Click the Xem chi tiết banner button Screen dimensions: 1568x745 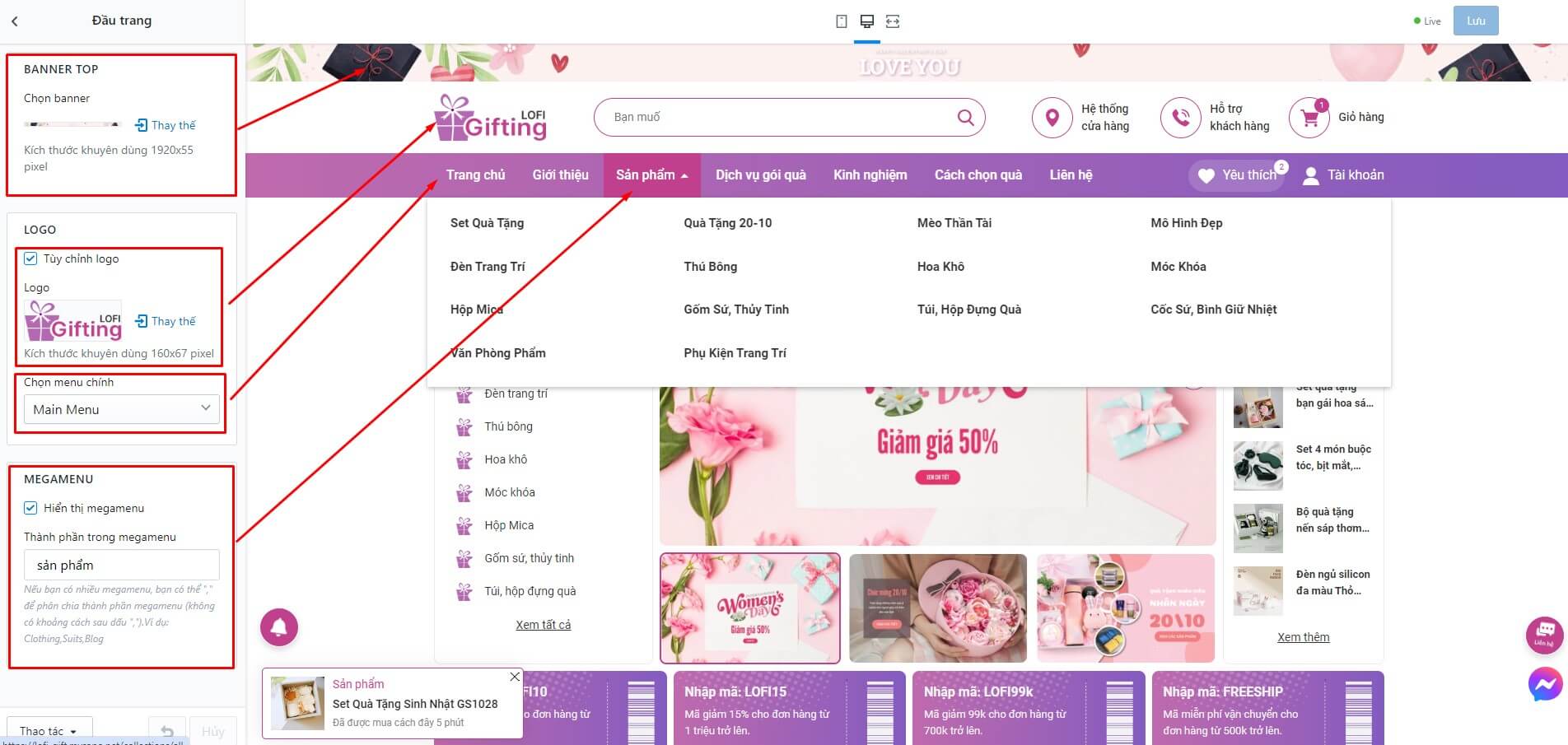938,477
